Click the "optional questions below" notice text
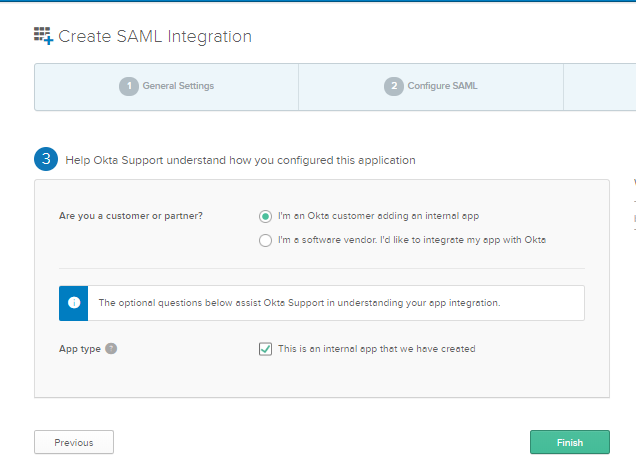This screenshot has width=636, height=469. 299,303
